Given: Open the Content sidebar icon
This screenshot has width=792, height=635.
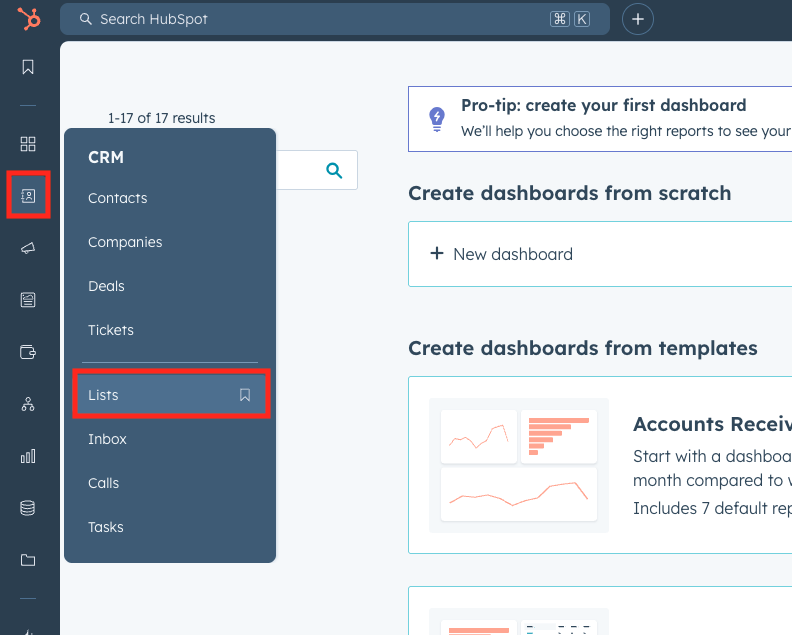Looking at the screenshot, I should [28, 300].
